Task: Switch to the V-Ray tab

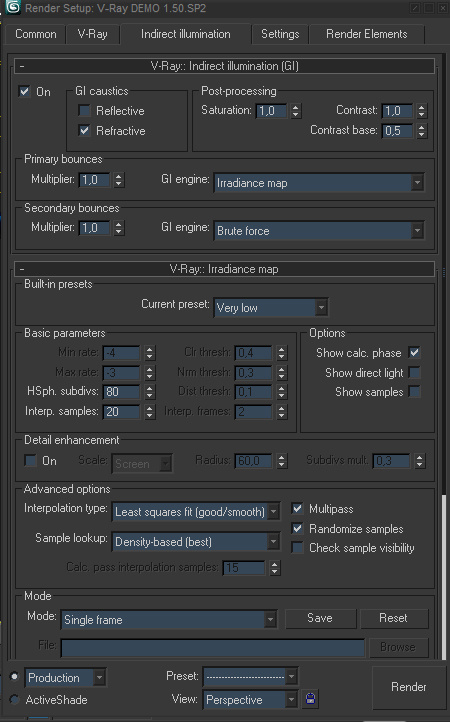Action: point(93,34)
